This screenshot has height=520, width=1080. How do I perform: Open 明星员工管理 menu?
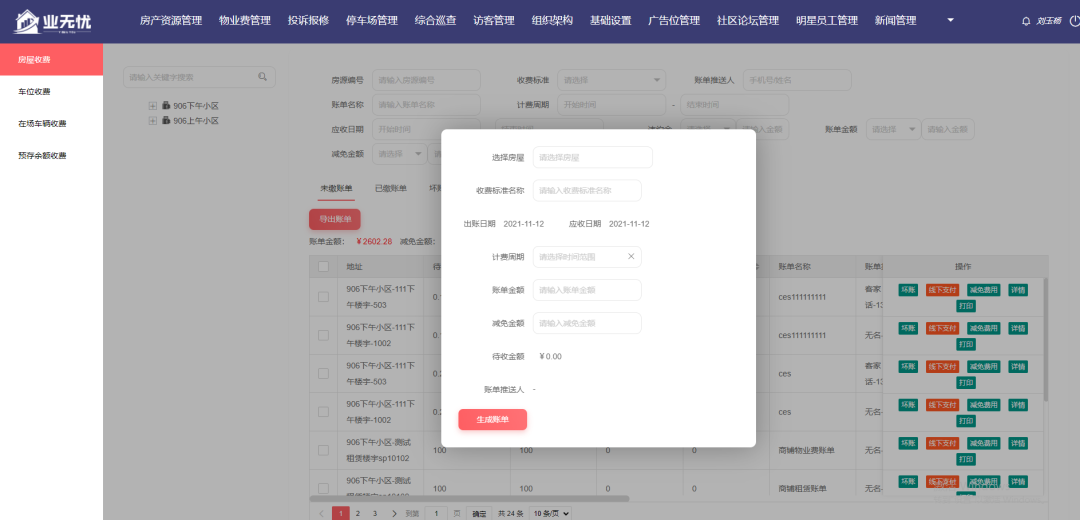pyautogui.click(x=827, y=21)
